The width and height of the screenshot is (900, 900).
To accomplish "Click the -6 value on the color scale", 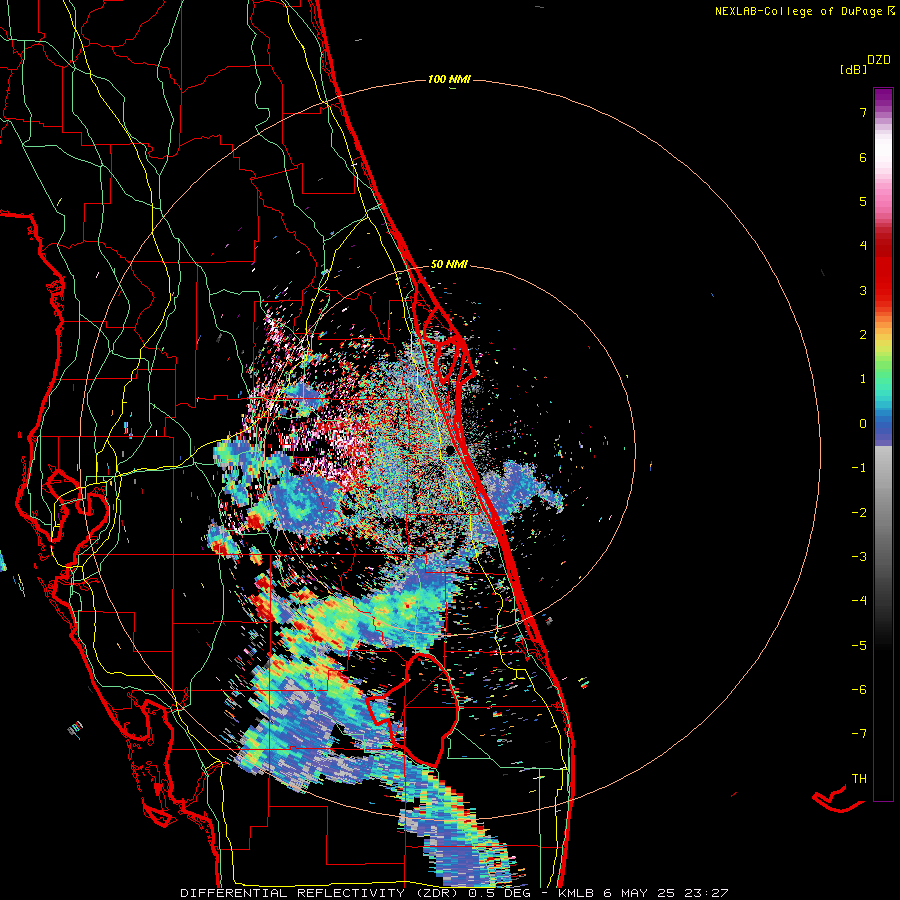I will [859, 690].
